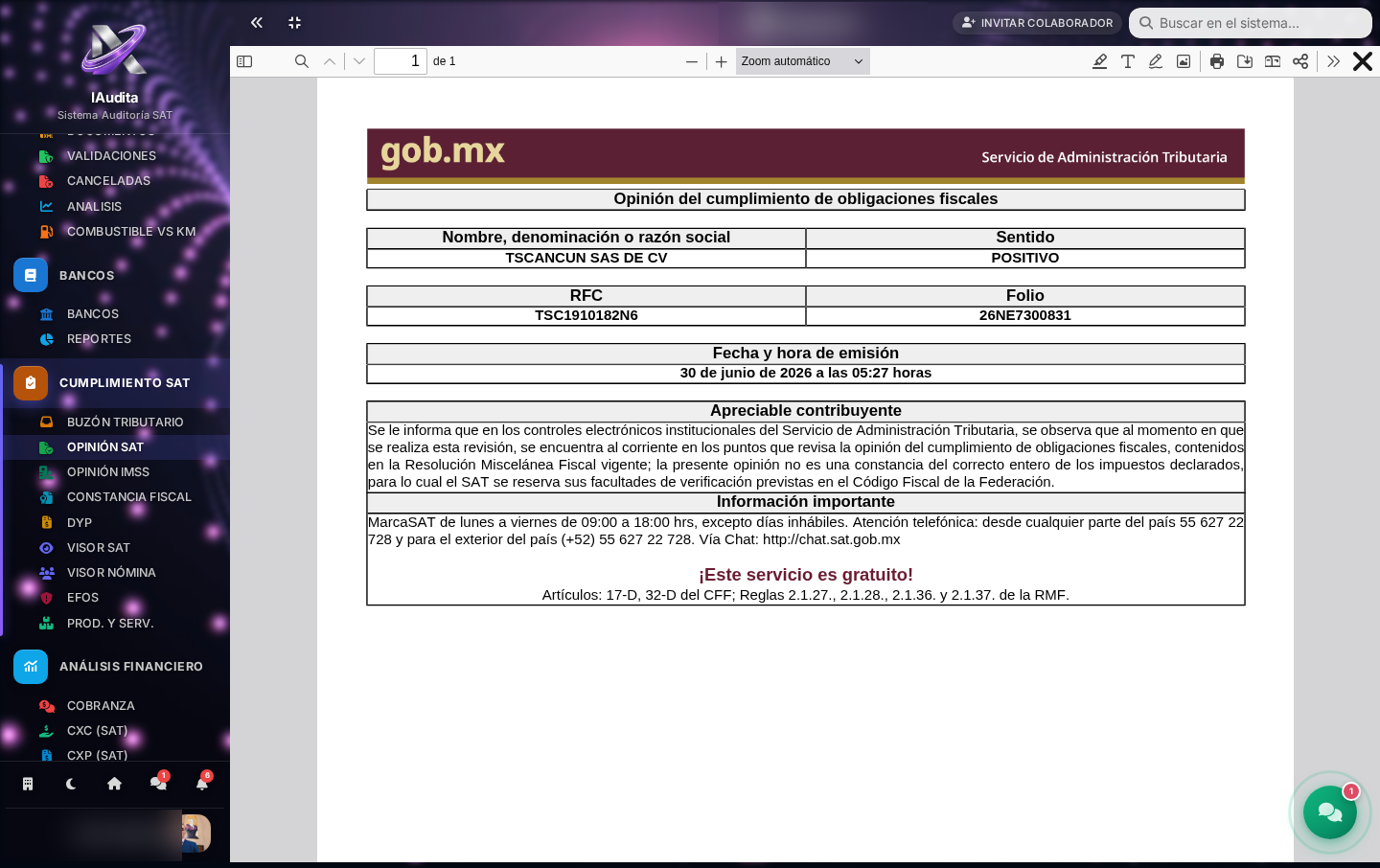Click the ¡Este servicio es gratuito! text
The width and height of the screenshot is (1380, 868).
point(806,575)
